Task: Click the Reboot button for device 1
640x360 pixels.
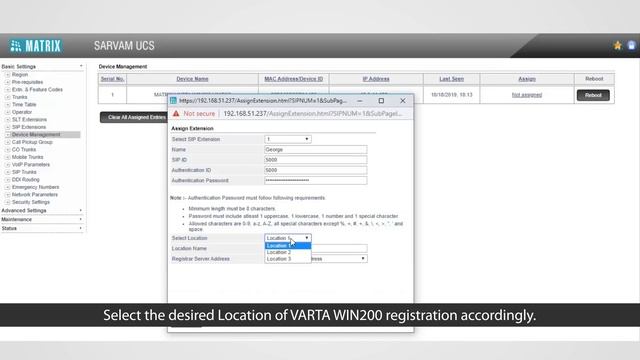Action: (593, 95)
